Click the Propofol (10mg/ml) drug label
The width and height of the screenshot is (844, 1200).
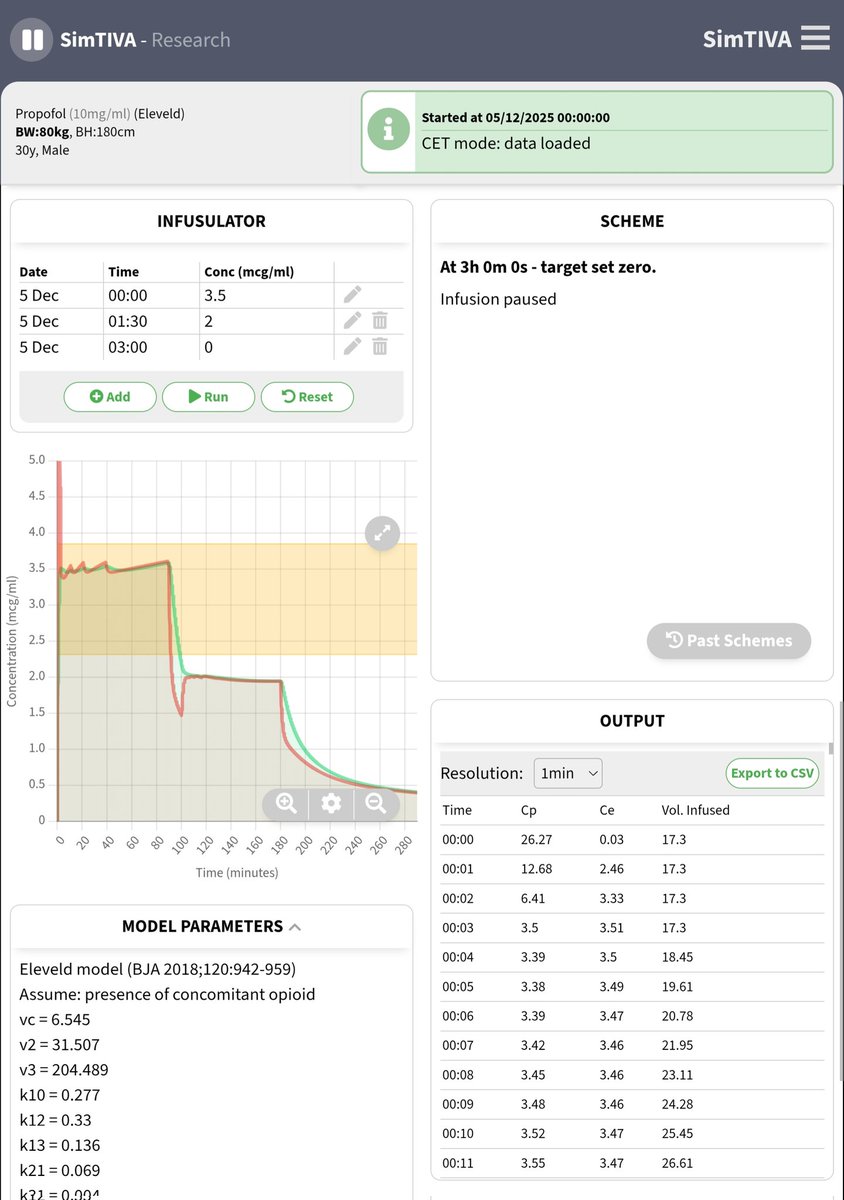coord(100,114)
